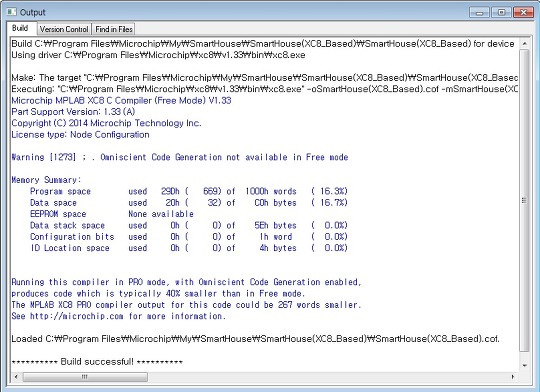Close the Output window
540x392 pixels.
tap(523, 12)
